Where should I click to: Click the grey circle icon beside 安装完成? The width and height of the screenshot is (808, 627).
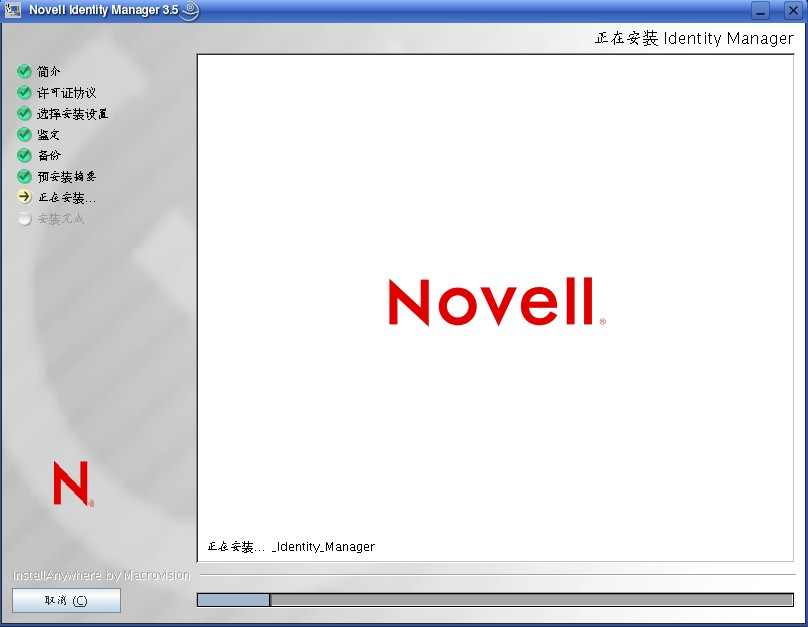coord(24,218)
